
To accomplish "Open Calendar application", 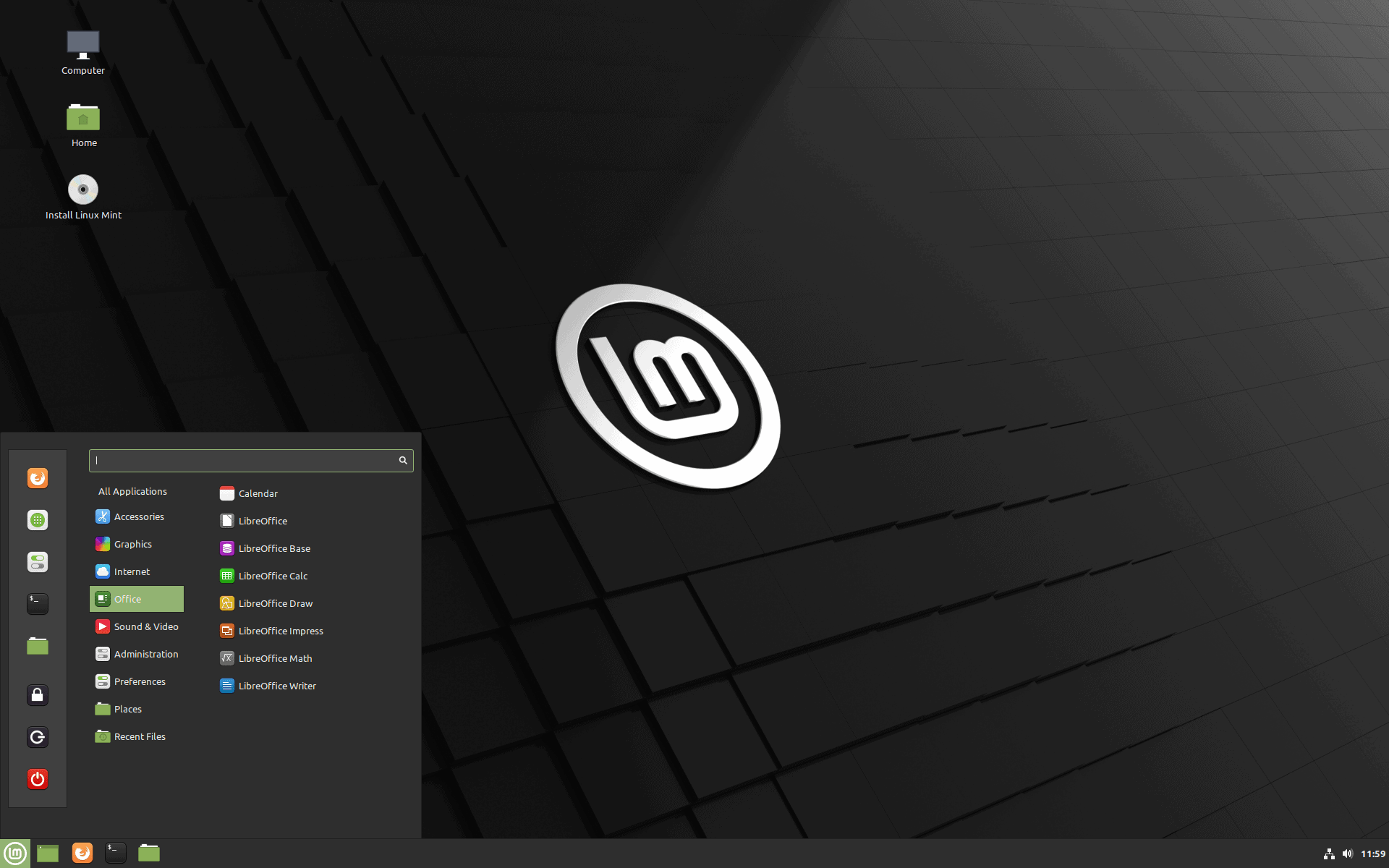I will (x=258, y=493).
